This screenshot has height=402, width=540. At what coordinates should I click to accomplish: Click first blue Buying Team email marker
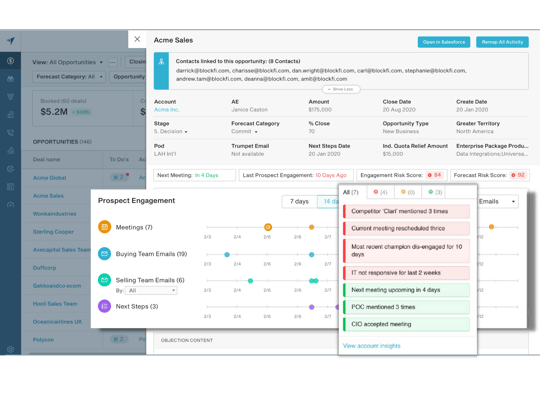pyautogui.click(x=227, y=255)
